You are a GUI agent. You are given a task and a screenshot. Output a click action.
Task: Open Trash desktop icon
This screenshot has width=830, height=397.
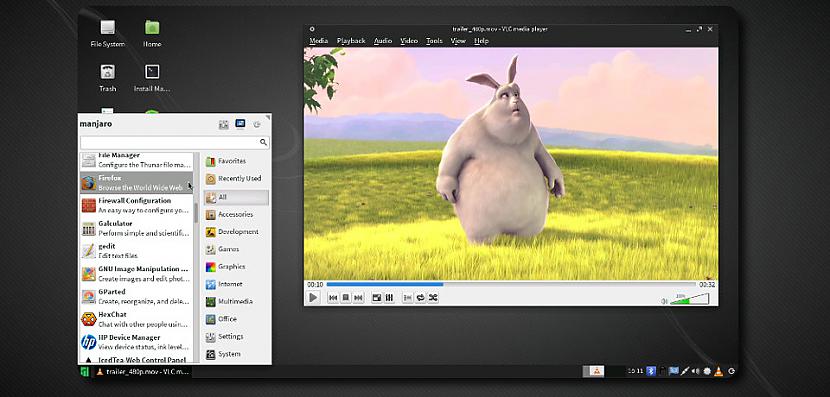107,78
